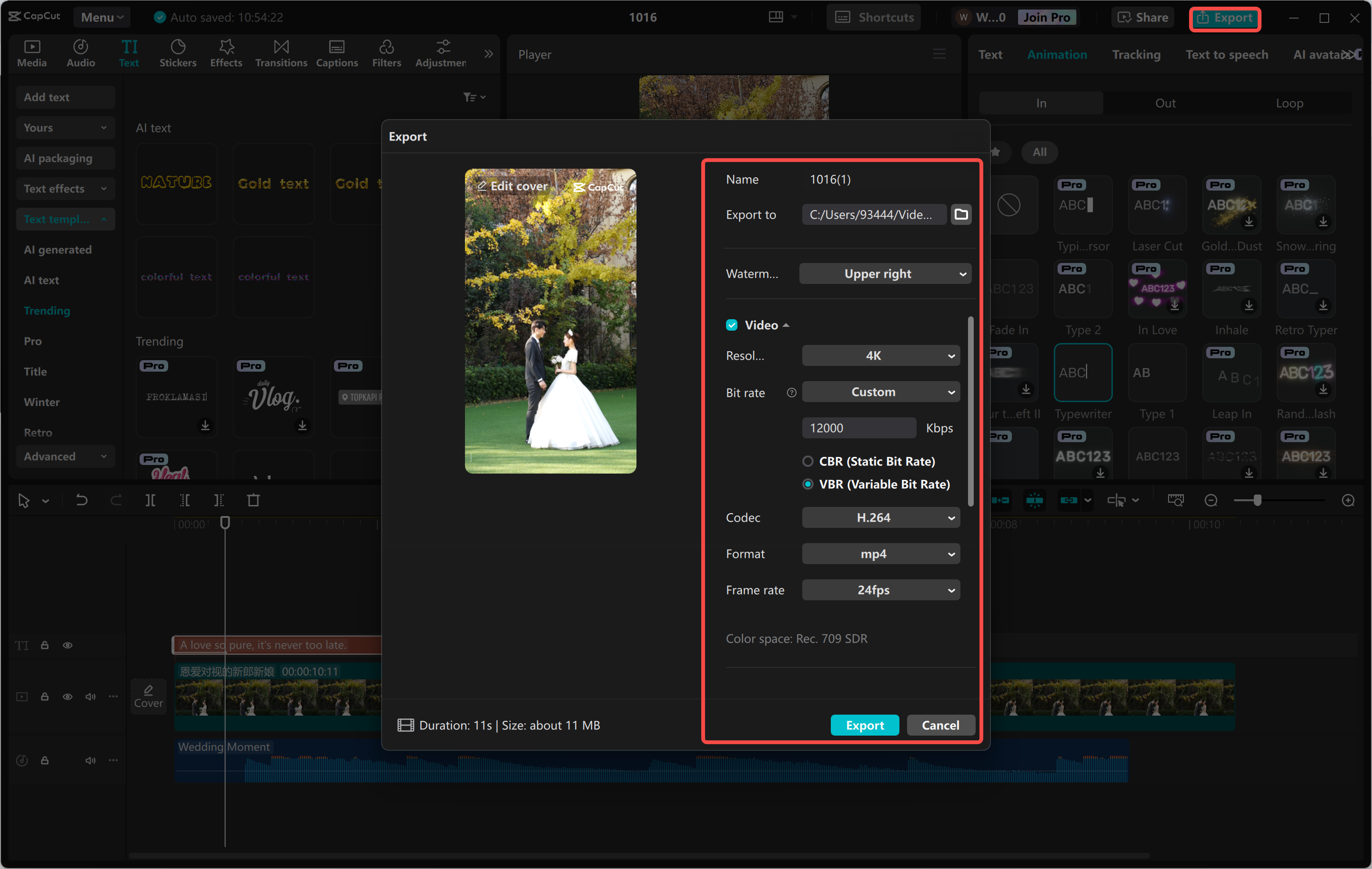Click the Transitions icon
The image size is (1372, 869).
280,53
